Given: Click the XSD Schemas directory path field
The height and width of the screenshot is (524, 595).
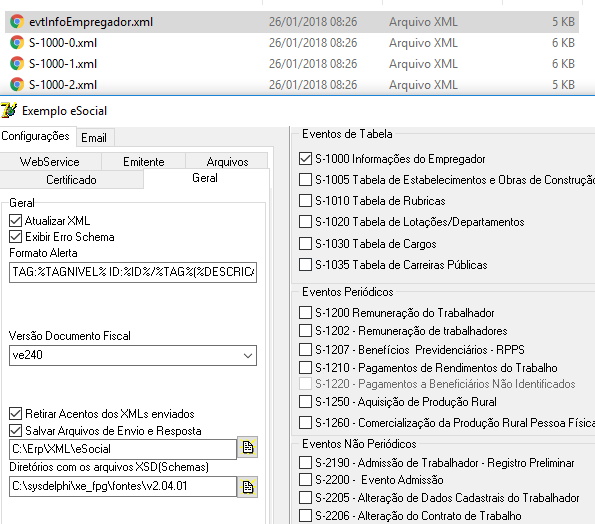Looking at the screenshot, I should 123,486.
